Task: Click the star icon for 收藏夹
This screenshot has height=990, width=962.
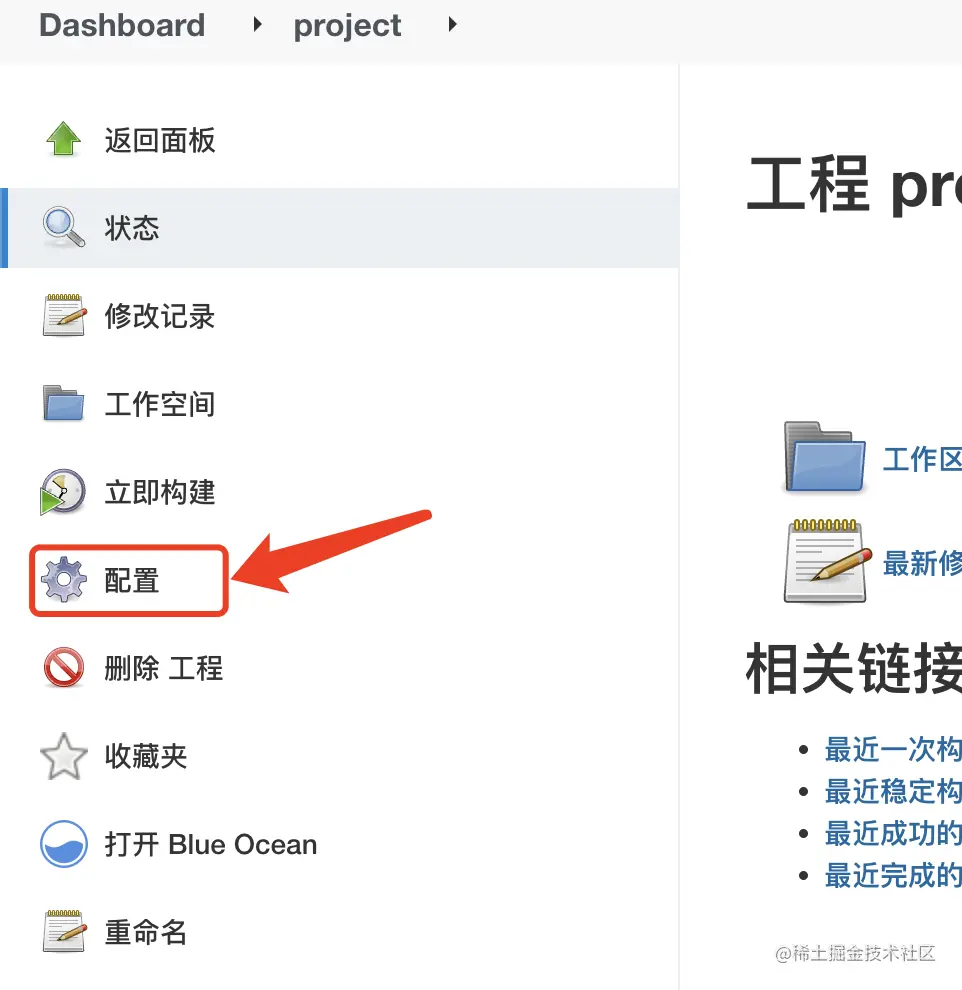Action: coord(64,756)
